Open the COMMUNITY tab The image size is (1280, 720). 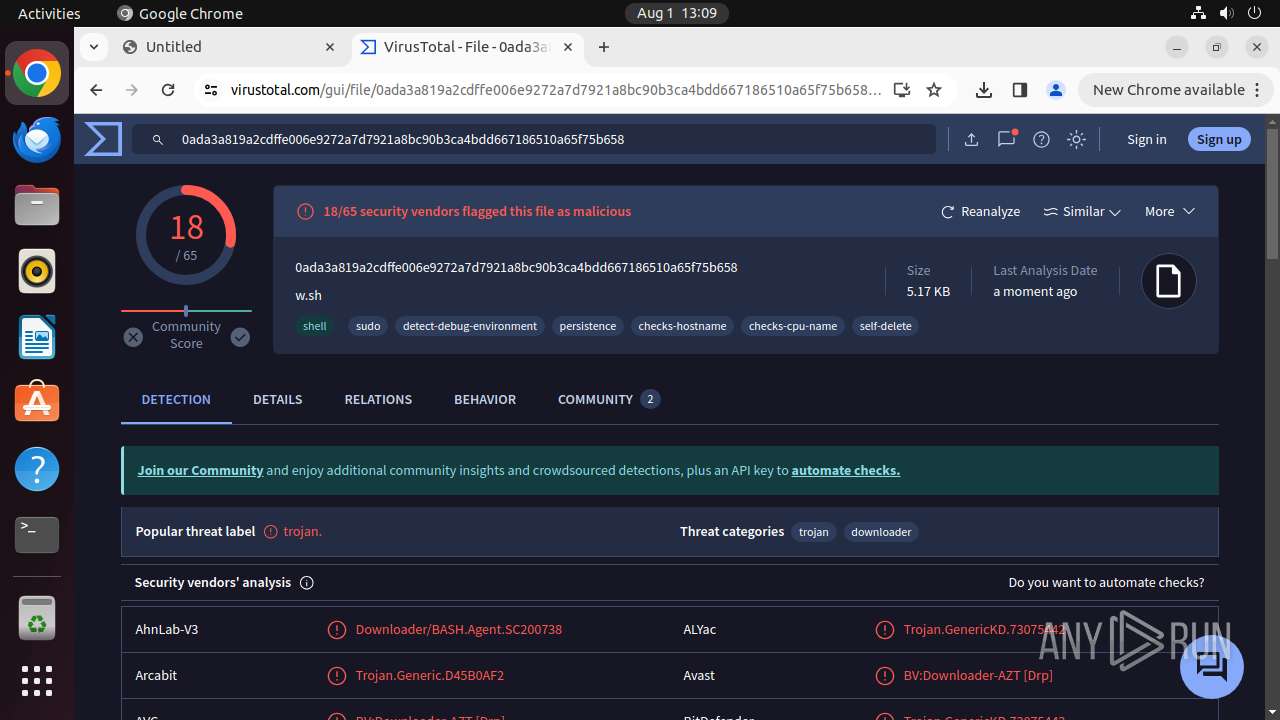[609, 399]
